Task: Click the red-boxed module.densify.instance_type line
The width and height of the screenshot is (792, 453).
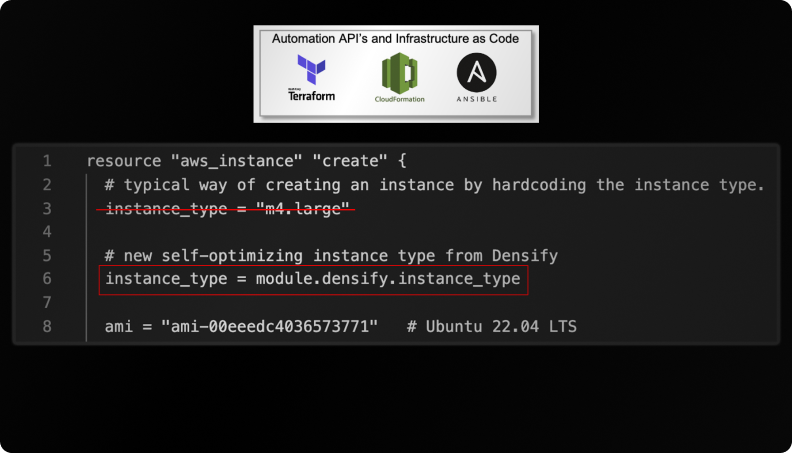Action: coord(313,279)
